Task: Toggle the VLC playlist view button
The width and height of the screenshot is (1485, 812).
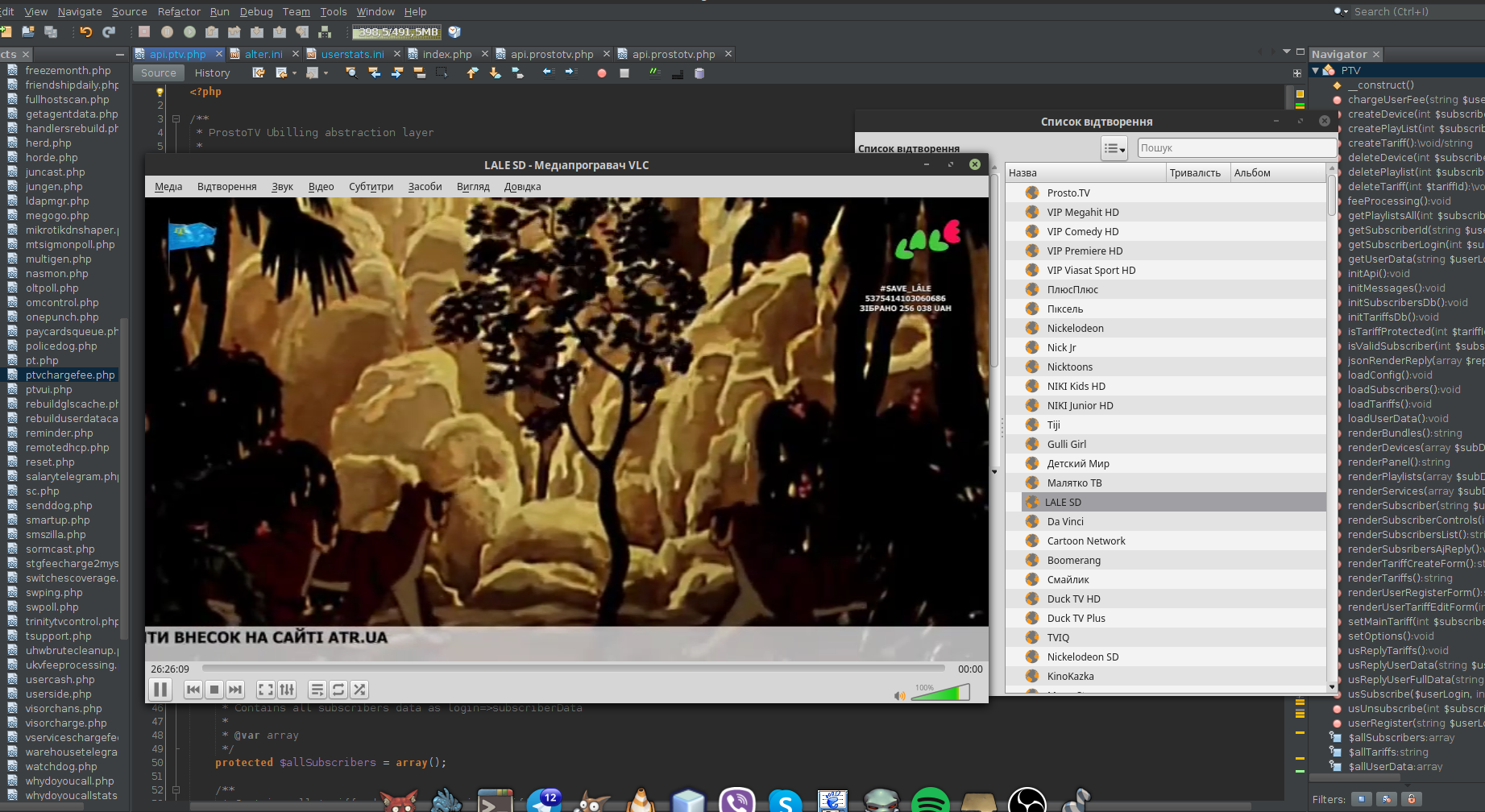Action: 317,690
